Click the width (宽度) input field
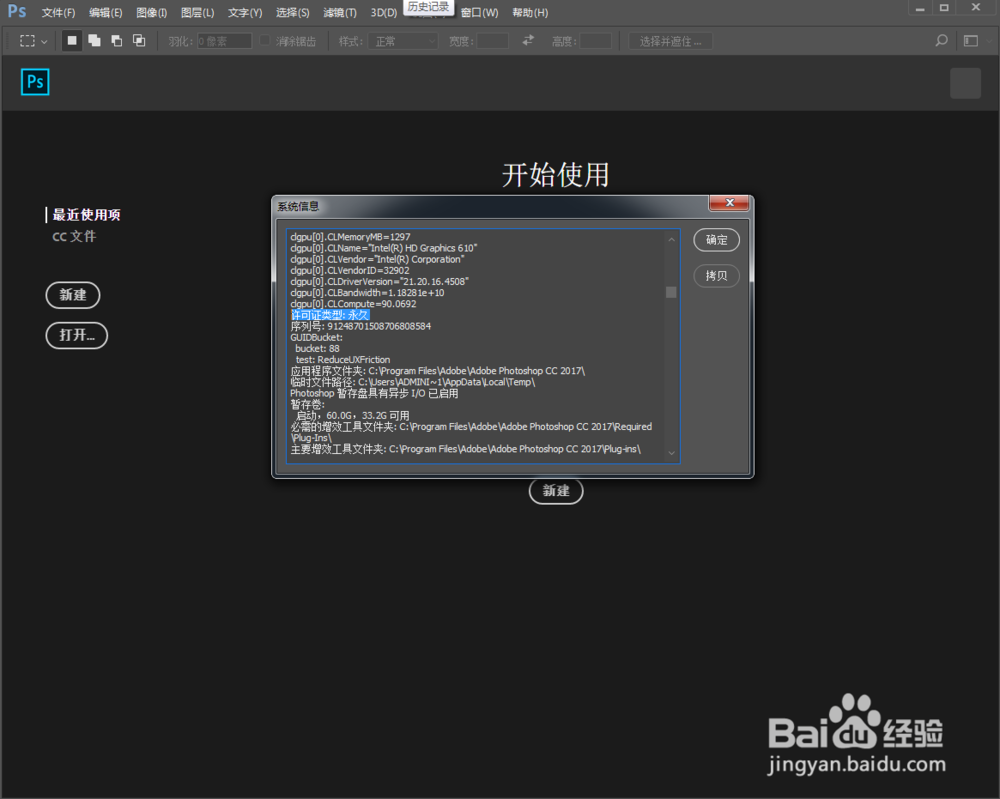Viewport: 1000px width, 799px height. (x=492, y=41)
